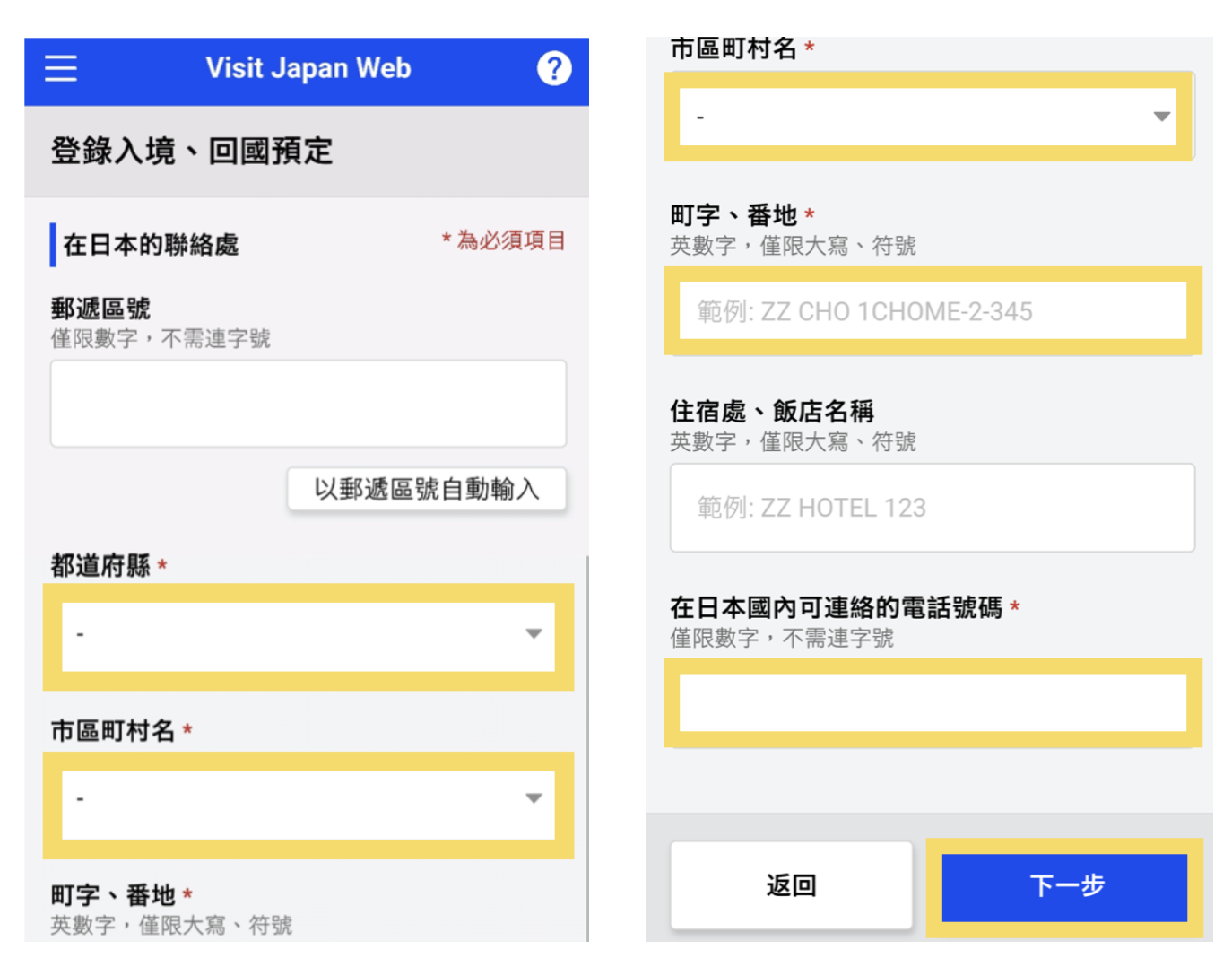This screenshot has height=958, width=1232.
Task: Expand 市區町村名 dropdown in the left screen
Action: click(296, 799)
